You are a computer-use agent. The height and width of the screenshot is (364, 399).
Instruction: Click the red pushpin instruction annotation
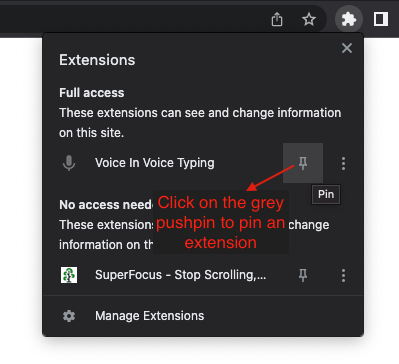(x=221, y=222)
